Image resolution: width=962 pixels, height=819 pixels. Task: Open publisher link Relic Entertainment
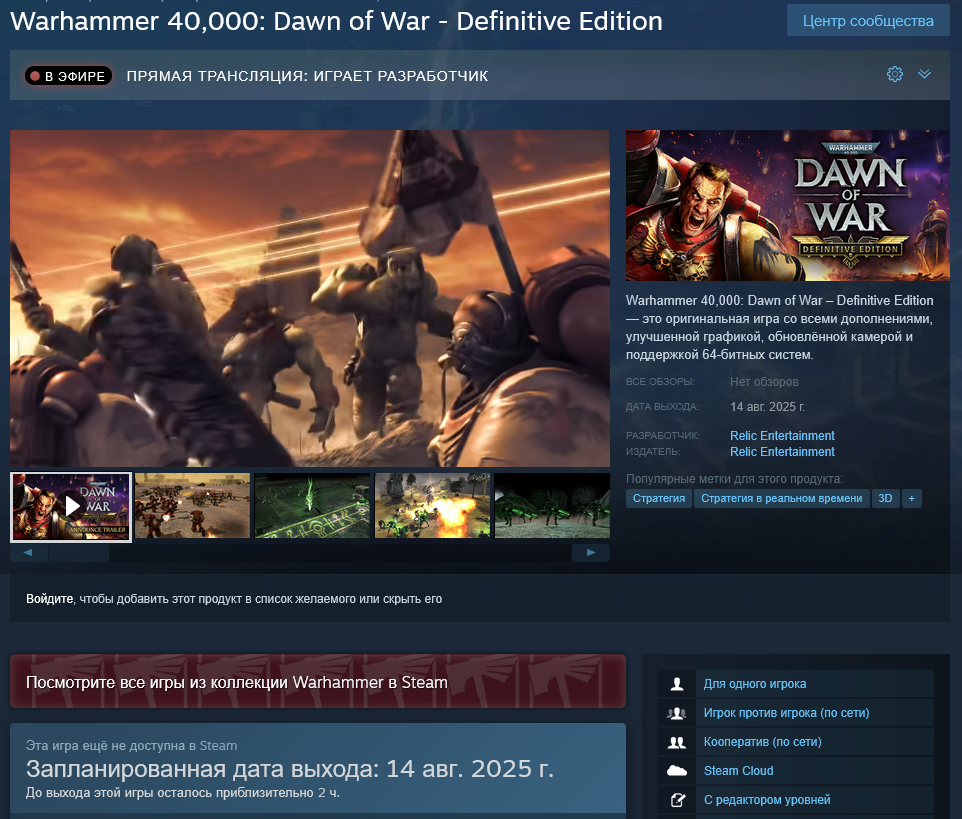[782, 452]
